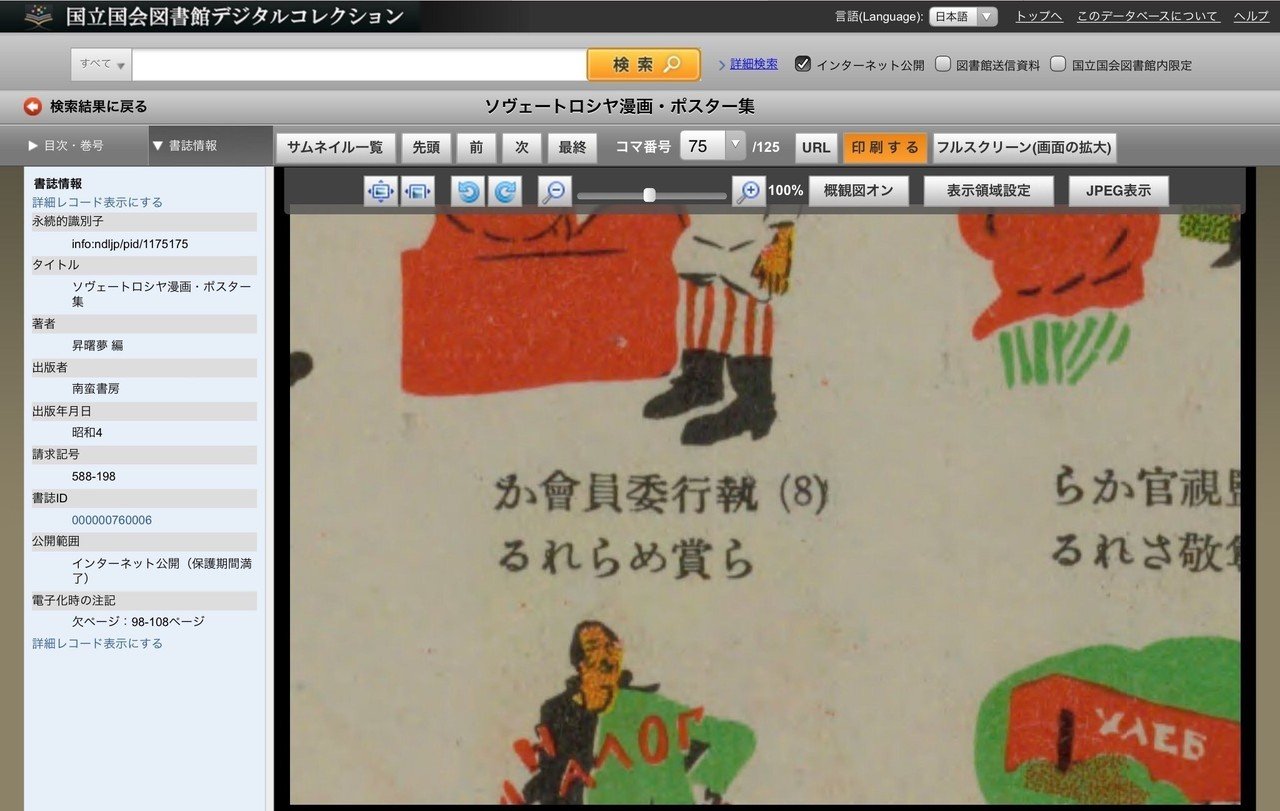The image size is (1280, 811).
Task: Click in the search input field
Action: (359, 64)
